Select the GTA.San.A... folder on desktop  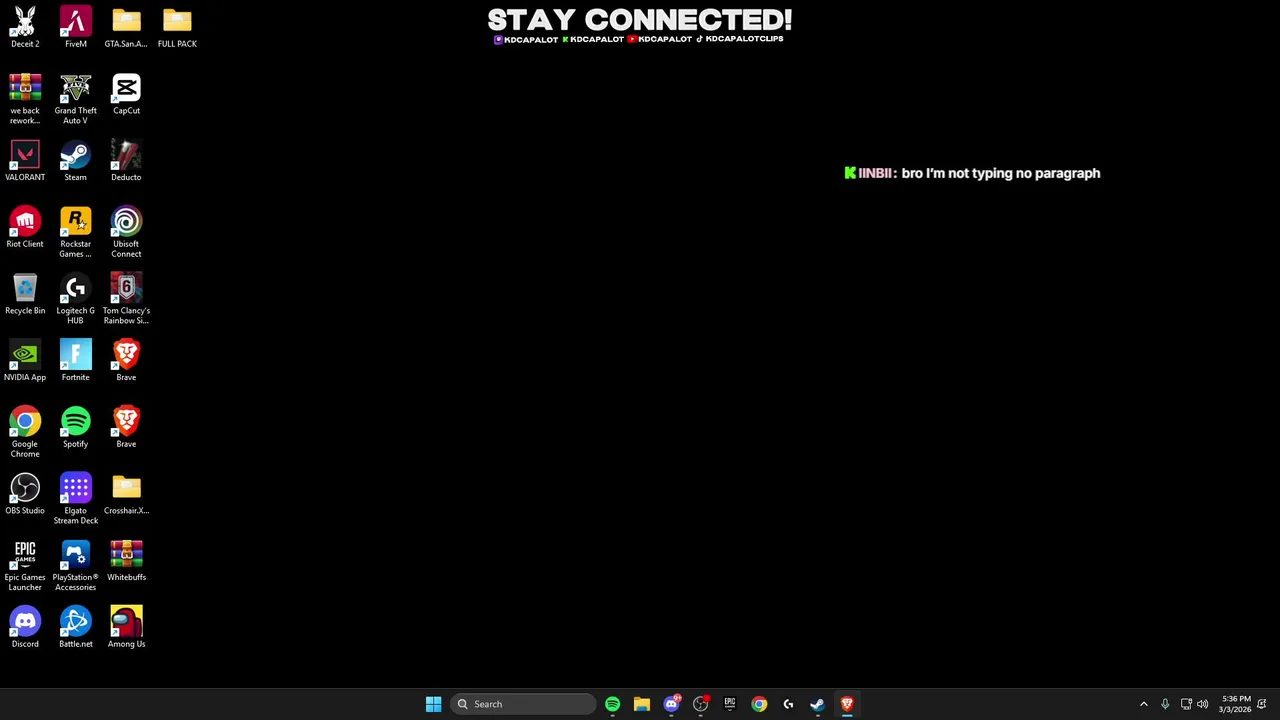(x=126, y=27)
